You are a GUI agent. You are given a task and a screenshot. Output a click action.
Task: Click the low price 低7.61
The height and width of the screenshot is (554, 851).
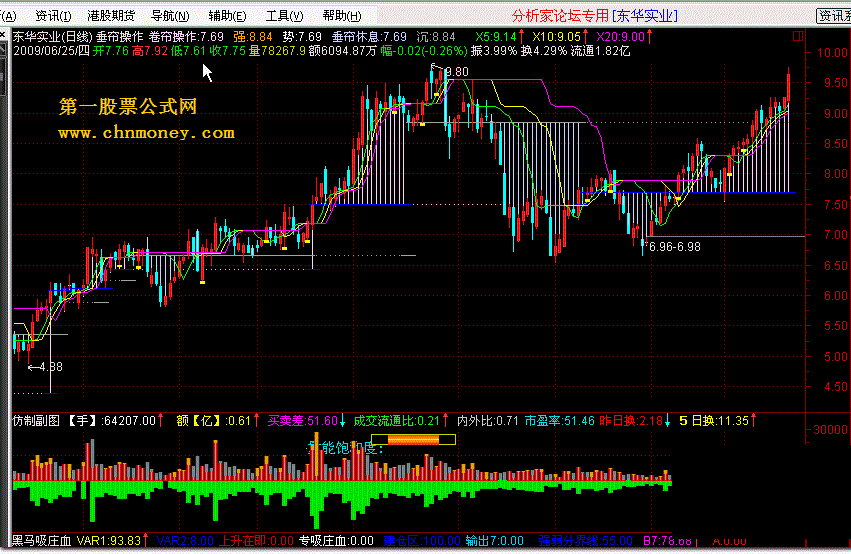[189, 51]
